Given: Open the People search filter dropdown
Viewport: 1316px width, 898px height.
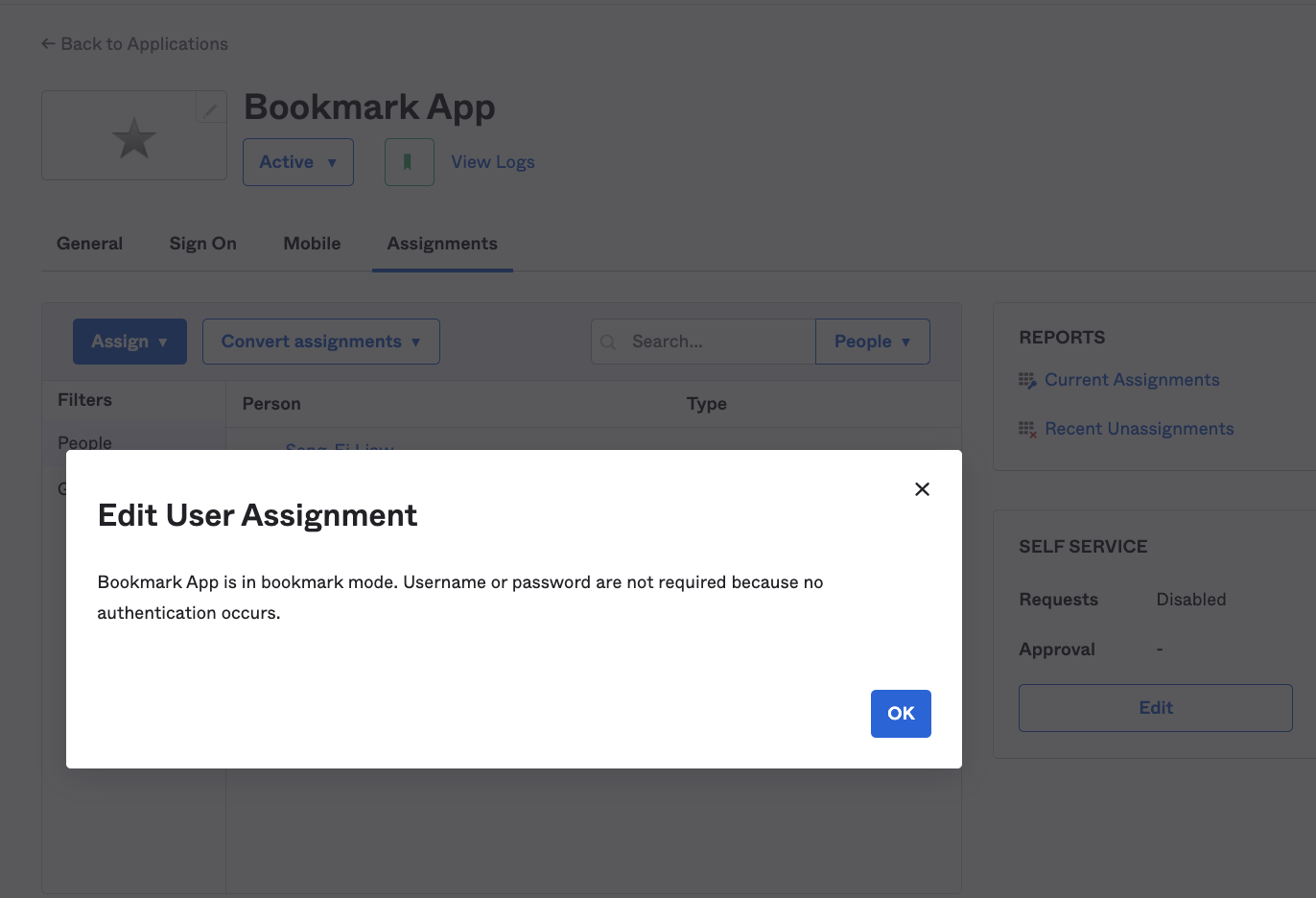Looking at the screenshot, I should pyautogui.click(x=872, y=341).
